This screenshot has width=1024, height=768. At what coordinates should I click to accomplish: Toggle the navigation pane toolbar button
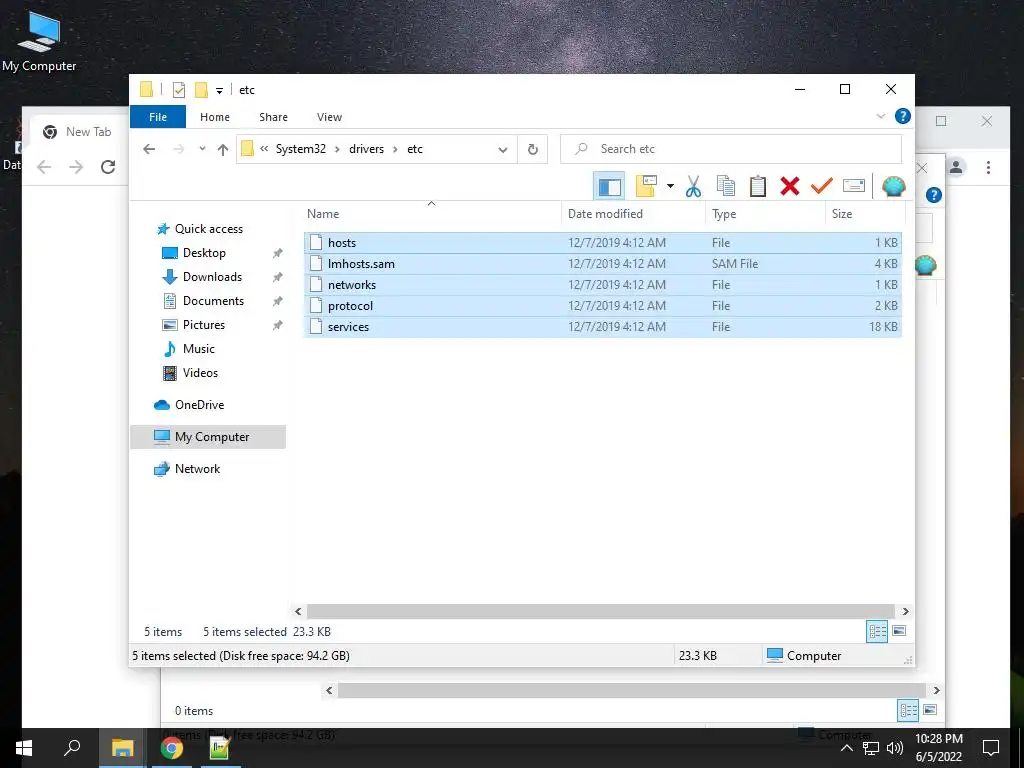point(609,187)
